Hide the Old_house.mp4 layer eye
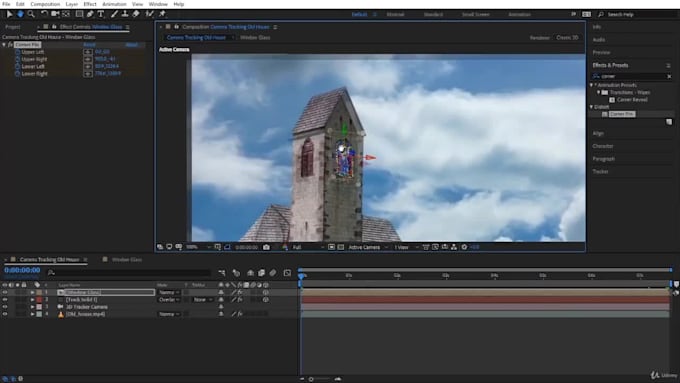 (x=5, y=314)
